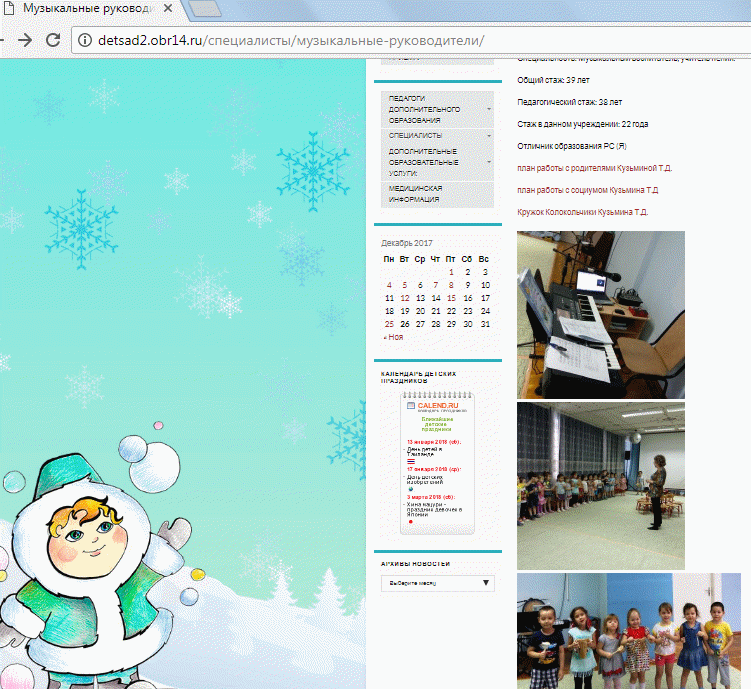Image resolution: width=751 pixels, height=689 pixels.
Task: Open the photo of children with instruments
Action: [x=629, y=631]
